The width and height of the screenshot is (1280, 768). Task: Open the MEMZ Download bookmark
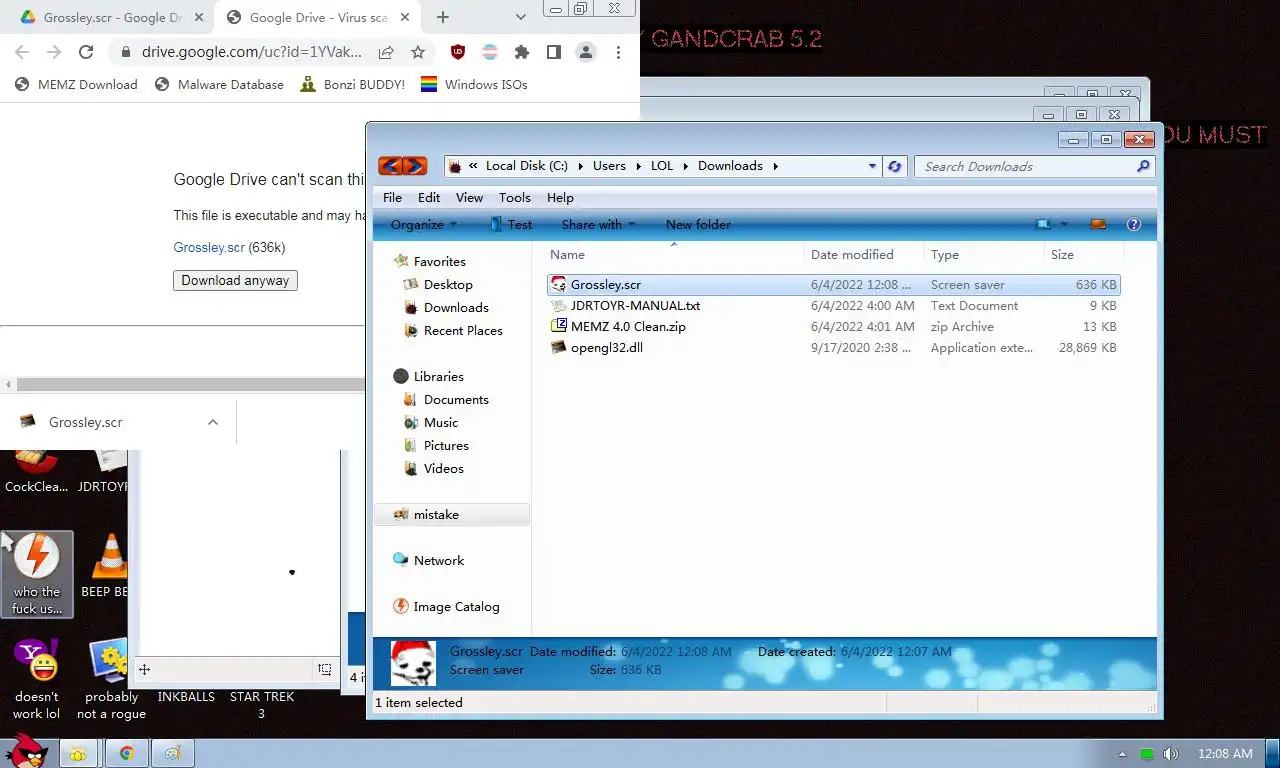coord(76,84)
